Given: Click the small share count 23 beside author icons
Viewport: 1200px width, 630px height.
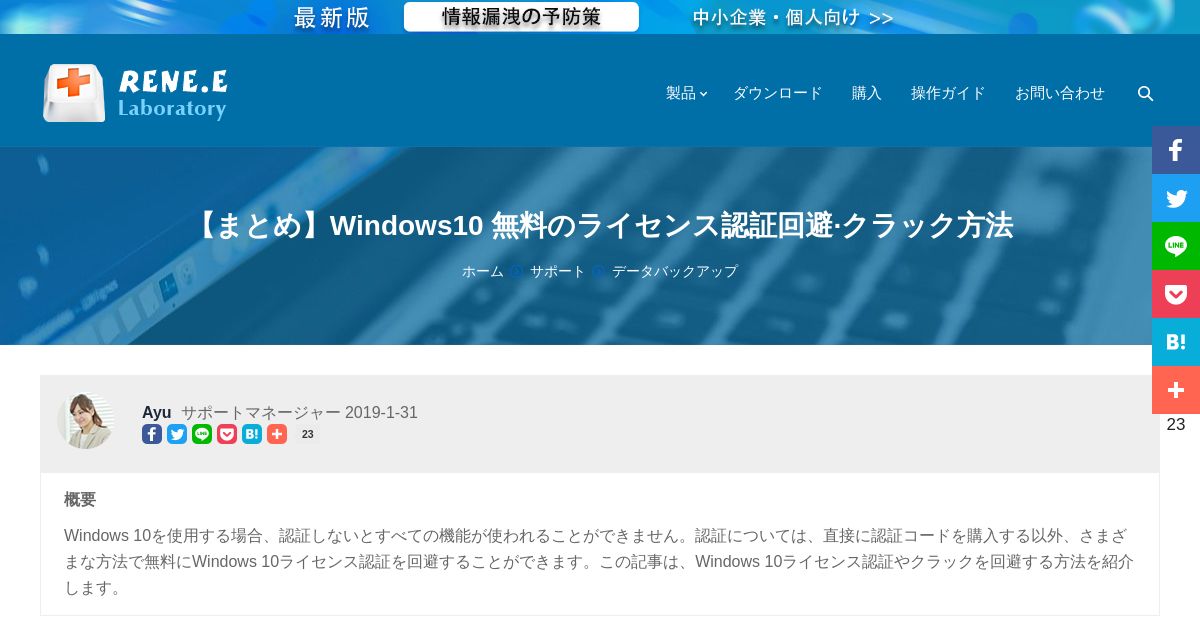Looking at the screenshot, I should click(308, 434).
